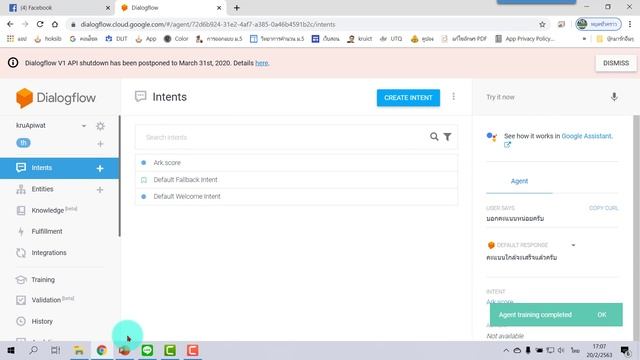Open the App Privacy Policy bookmark
This screenshot has height=360, width=640.
[525, 39]
